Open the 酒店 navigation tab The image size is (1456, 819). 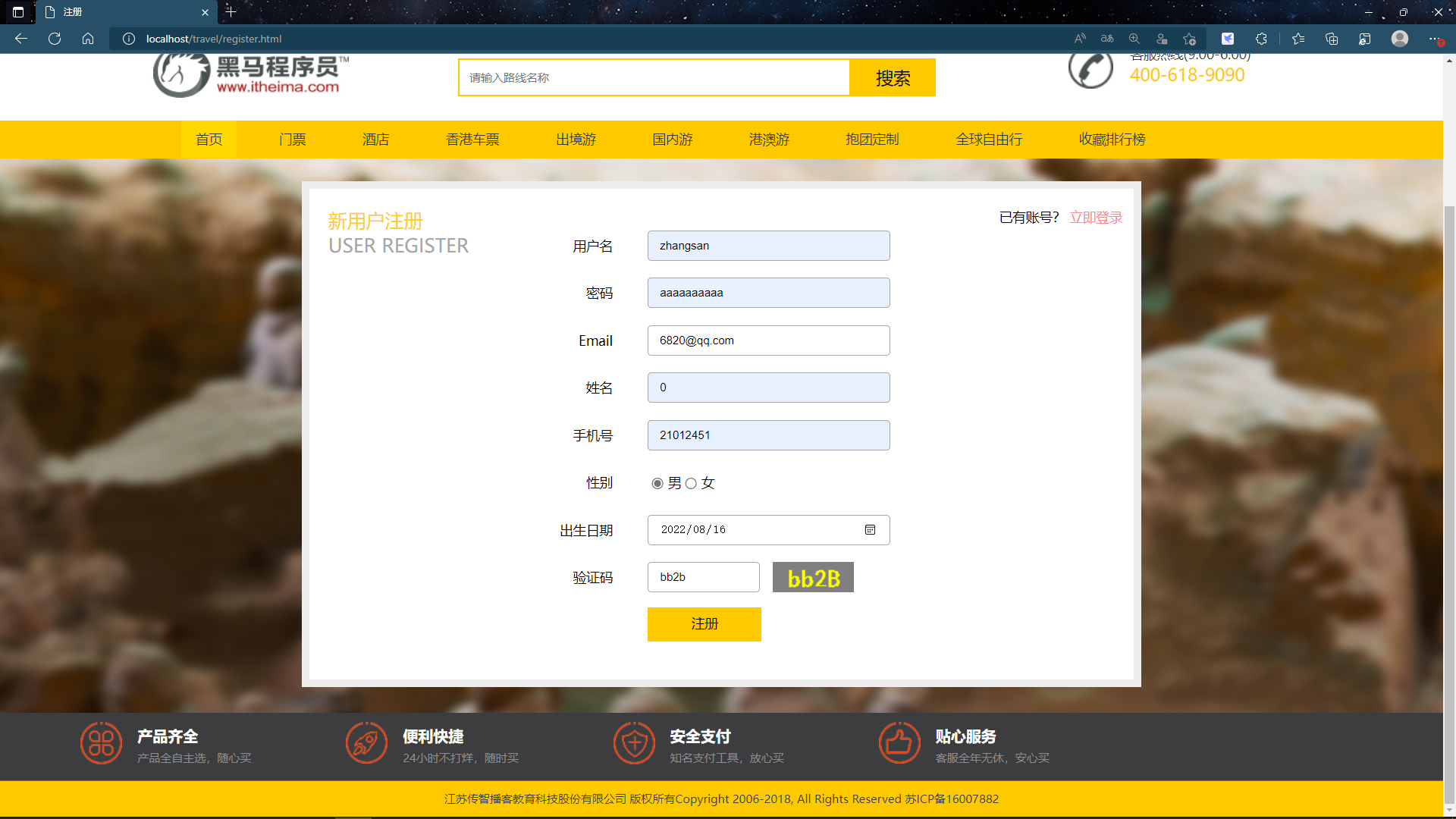[375, 140]
